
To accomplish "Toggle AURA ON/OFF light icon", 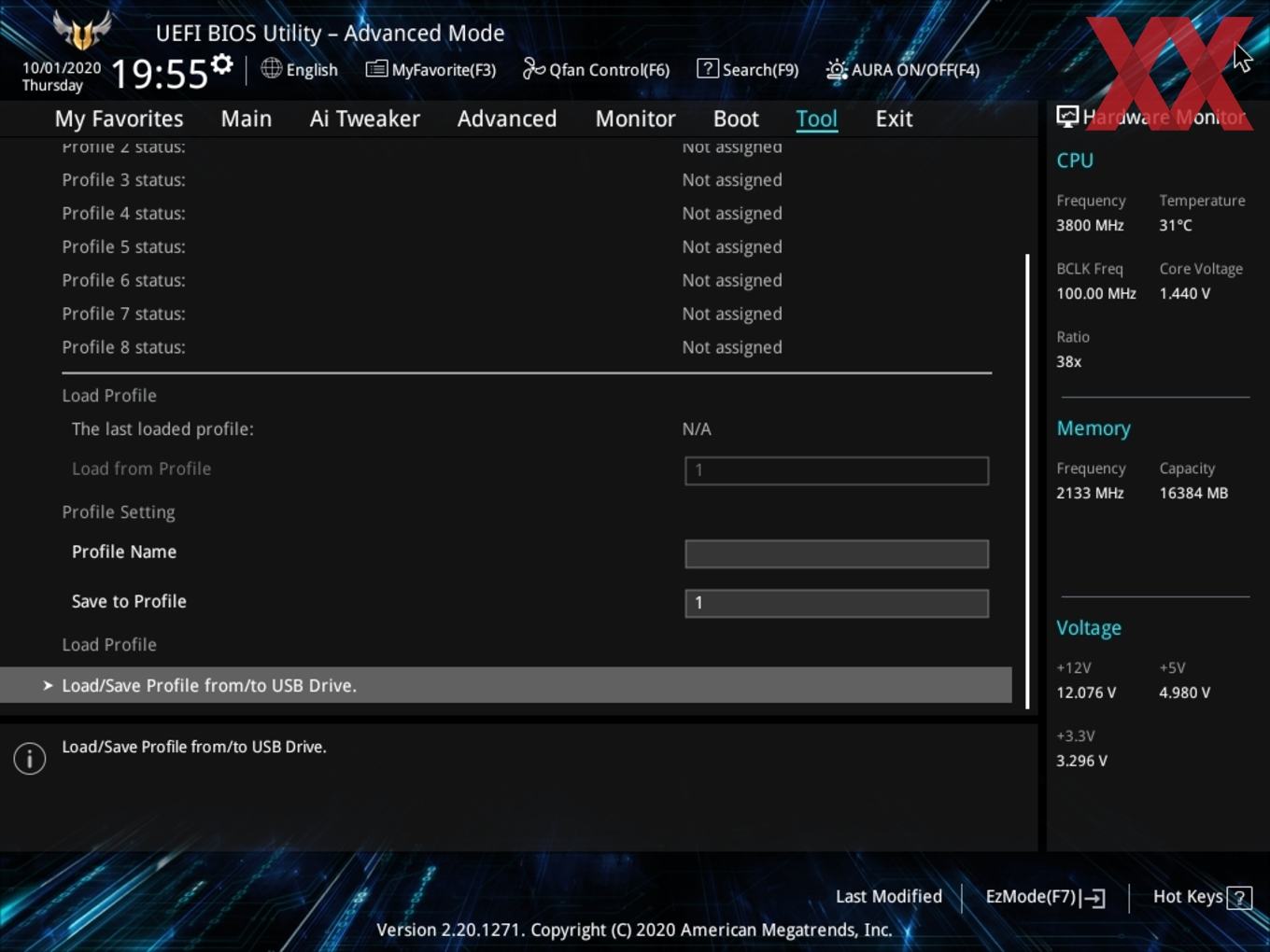I will (x=837, y=69).
